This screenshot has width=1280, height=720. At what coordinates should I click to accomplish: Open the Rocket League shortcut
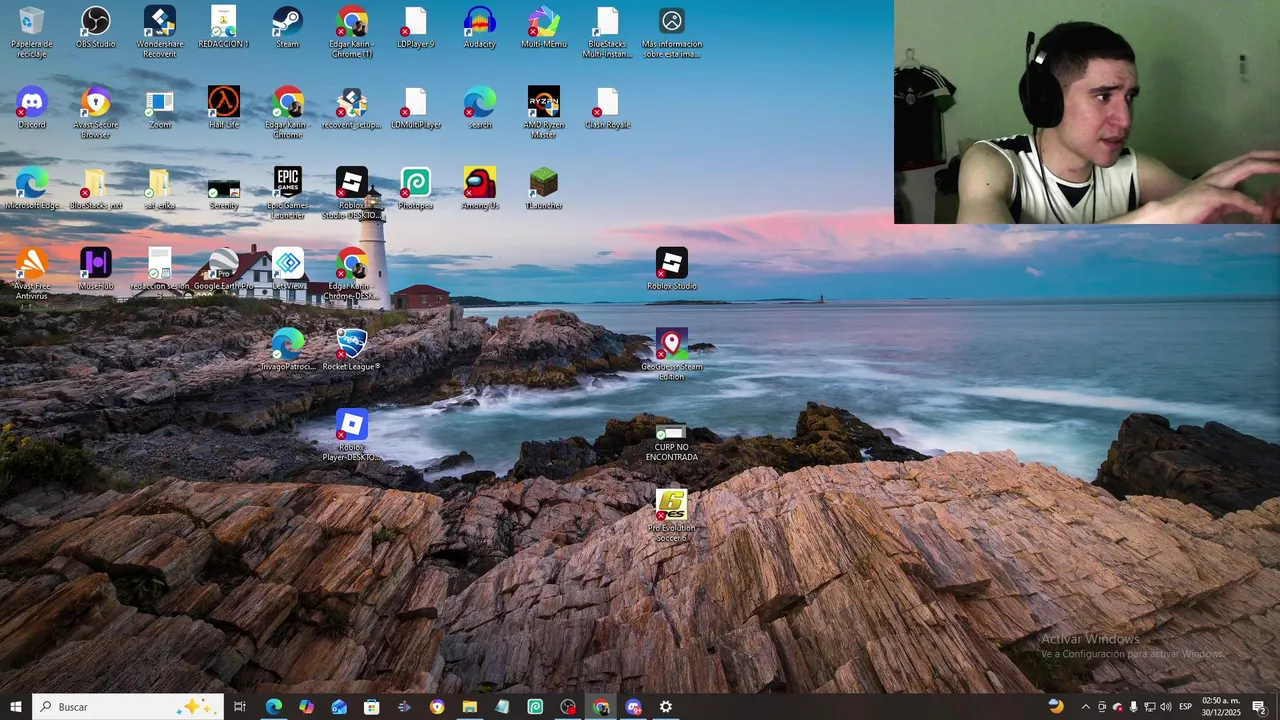tap(352, 350)
